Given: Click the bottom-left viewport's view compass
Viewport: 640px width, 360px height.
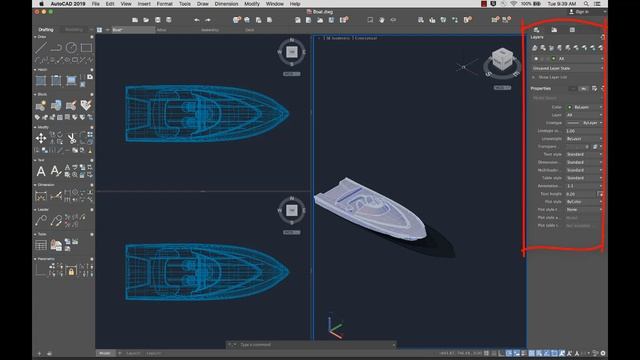Looking at the screenshot, I should coord(291,210).
